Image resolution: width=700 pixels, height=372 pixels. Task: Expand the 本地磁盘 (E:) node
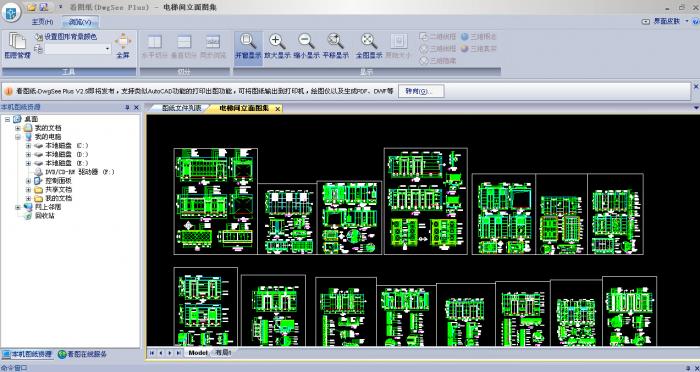click(28, 163)
